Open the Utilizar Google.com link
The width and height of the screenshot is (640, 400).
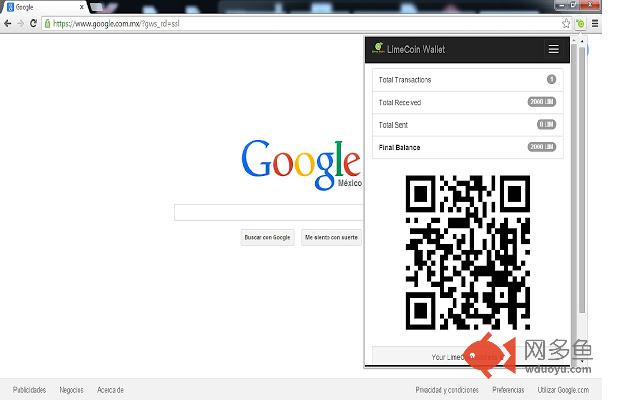tap(563, 390)
